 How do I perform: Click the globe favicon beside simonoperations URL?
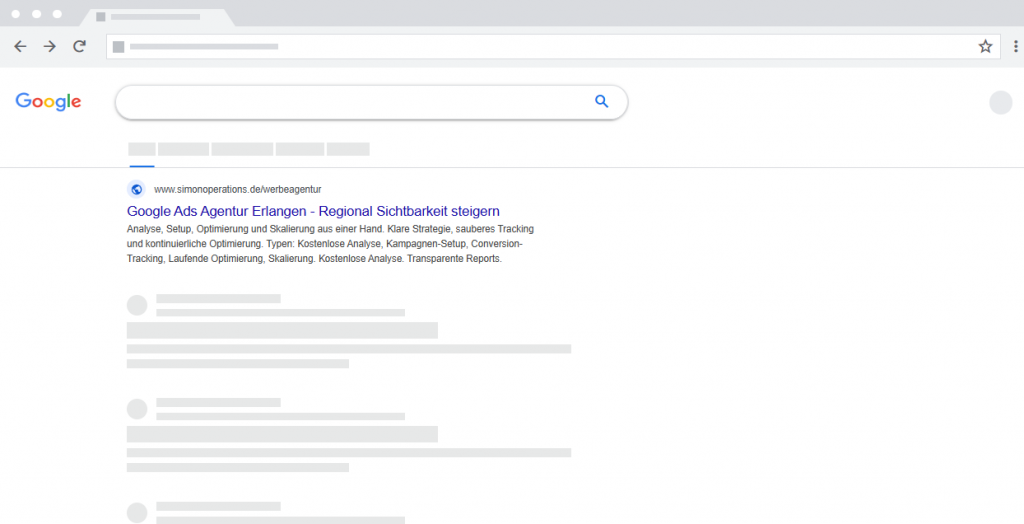pyautogui.click(x=136, y=189)
